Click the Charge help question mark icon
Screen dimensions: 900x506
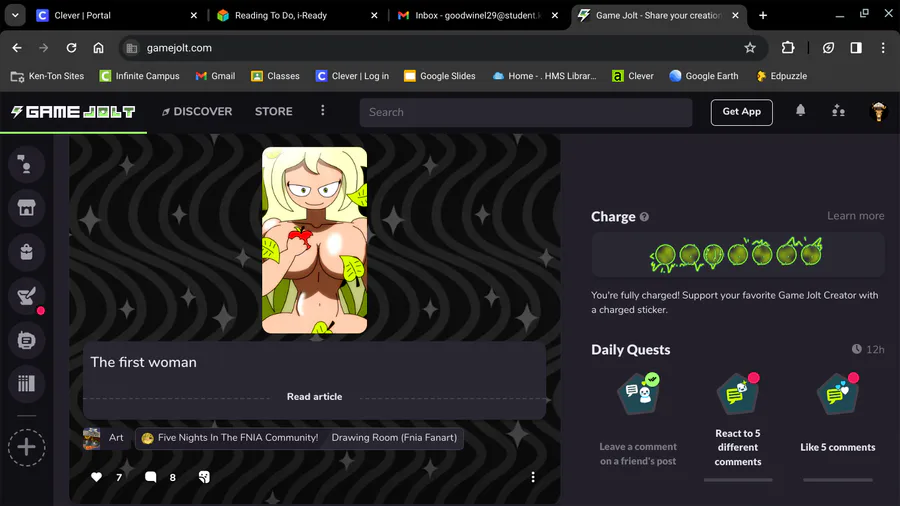pyautogui.click(x=644, y=217)
